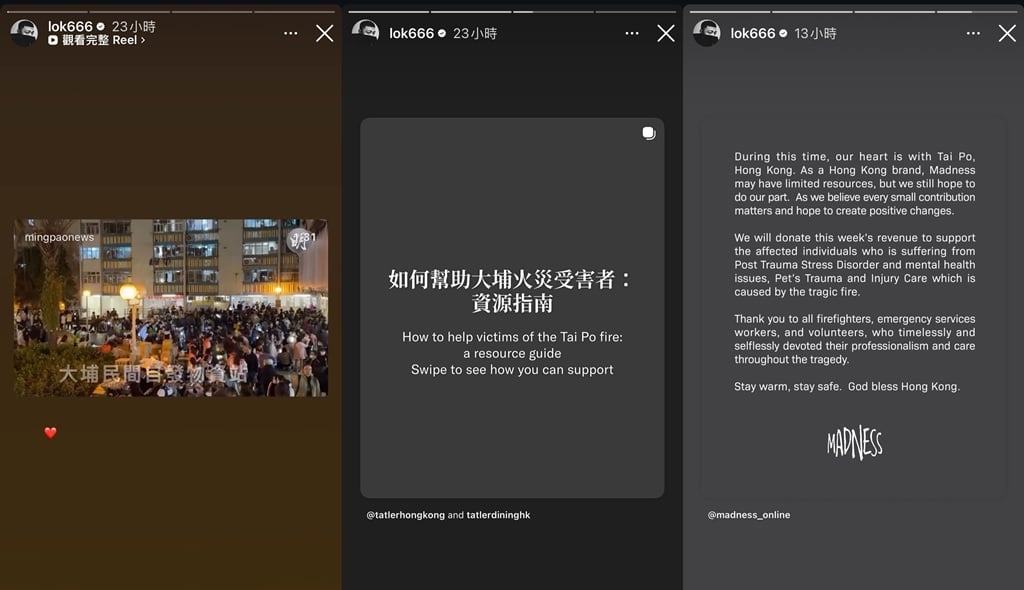The height and width of the screenshot is (590, 1024).
Task: Click the Reel icon beside 觀看完整 Reel
Action: pos(52,40)
